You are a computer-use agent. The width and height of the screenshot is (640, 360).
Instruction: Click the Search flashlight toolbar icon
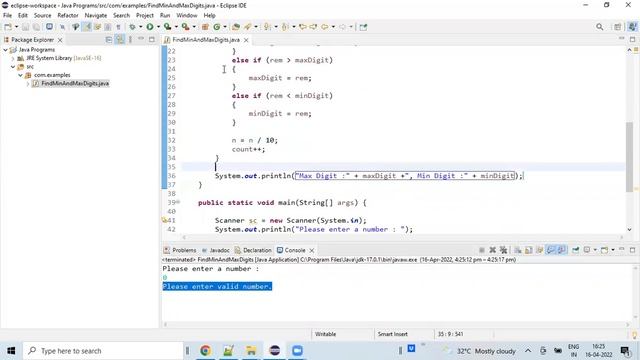coord(248,27)
